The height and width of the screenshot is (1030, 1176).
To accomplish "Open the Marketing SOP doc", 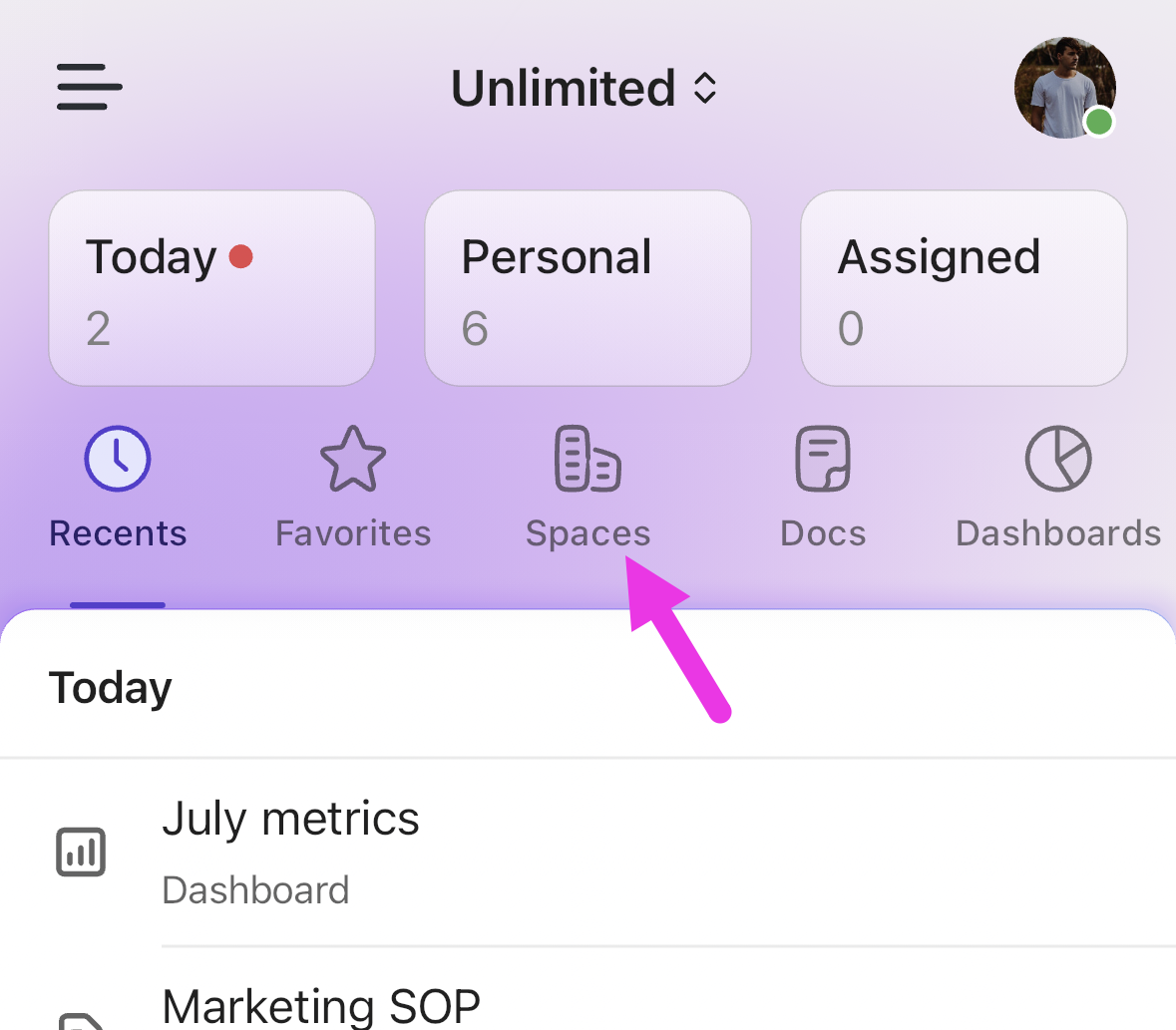I will 321,1006.
